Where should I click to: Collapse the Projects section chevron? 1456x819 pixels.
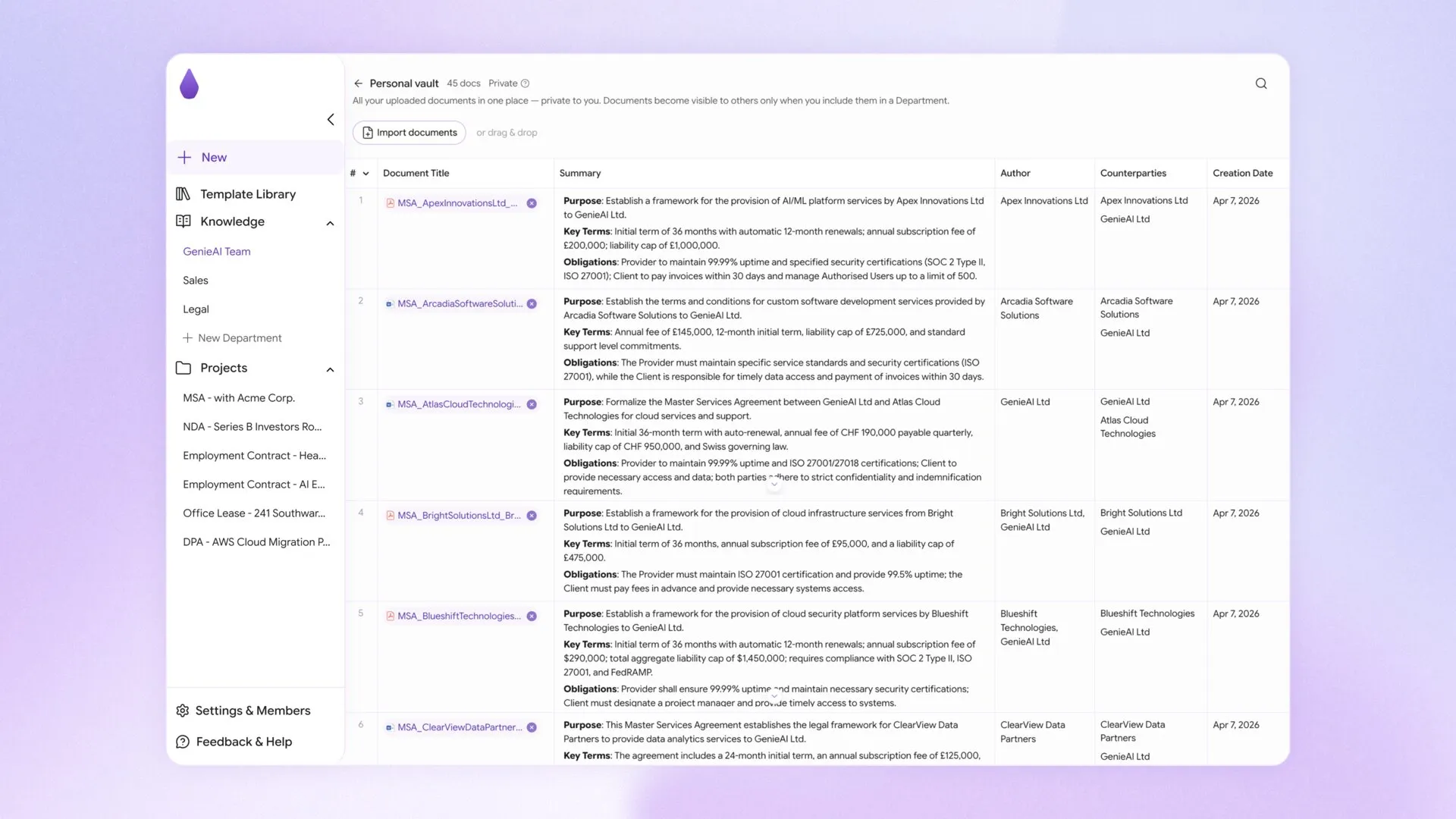pos(330,369)
